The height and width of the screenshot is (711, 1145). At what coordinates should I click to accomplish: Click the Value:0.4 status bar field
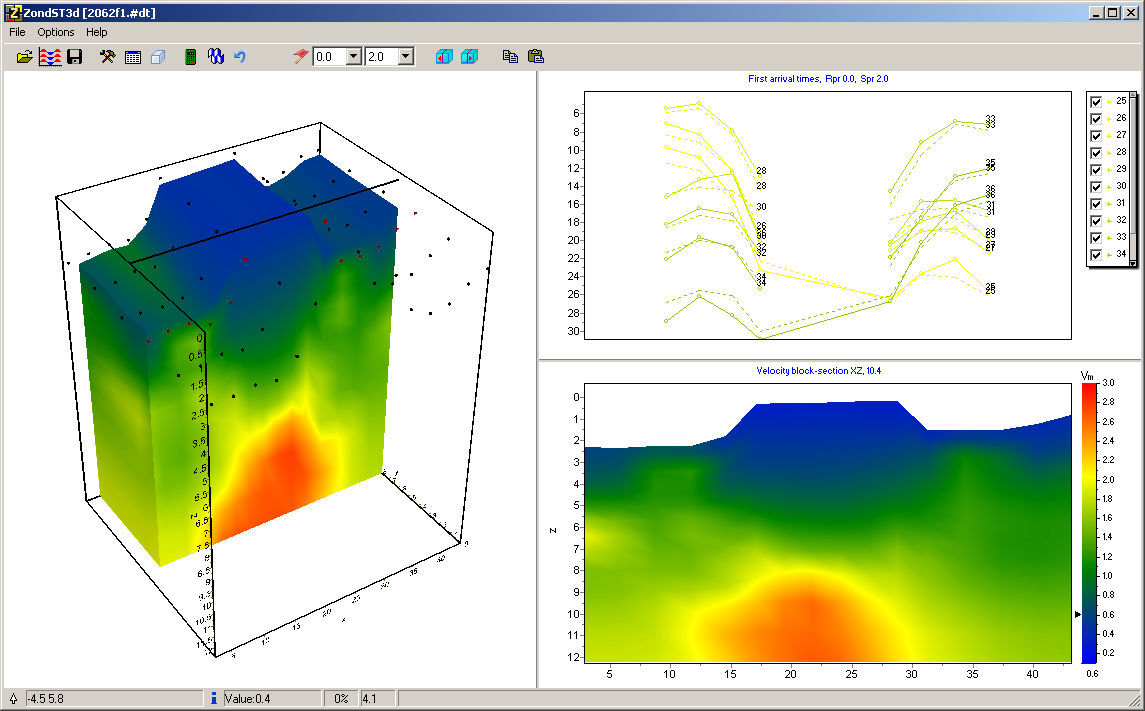[x=258, y=698]
